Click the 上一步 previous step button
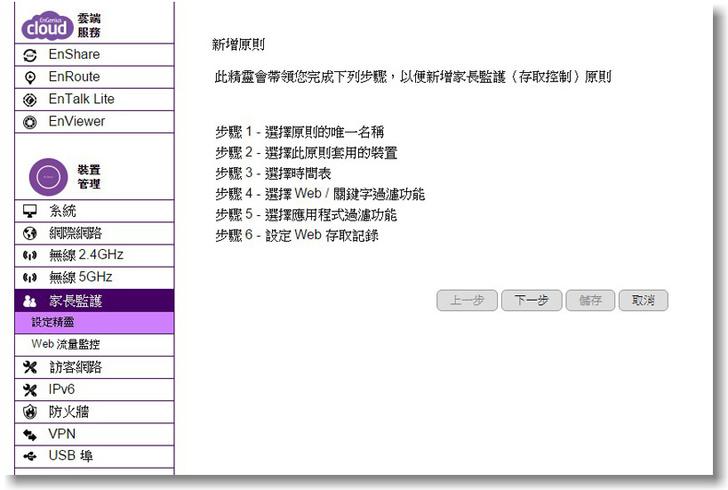Viewport: 728px width, 490px height. click(x=467, y=301)
